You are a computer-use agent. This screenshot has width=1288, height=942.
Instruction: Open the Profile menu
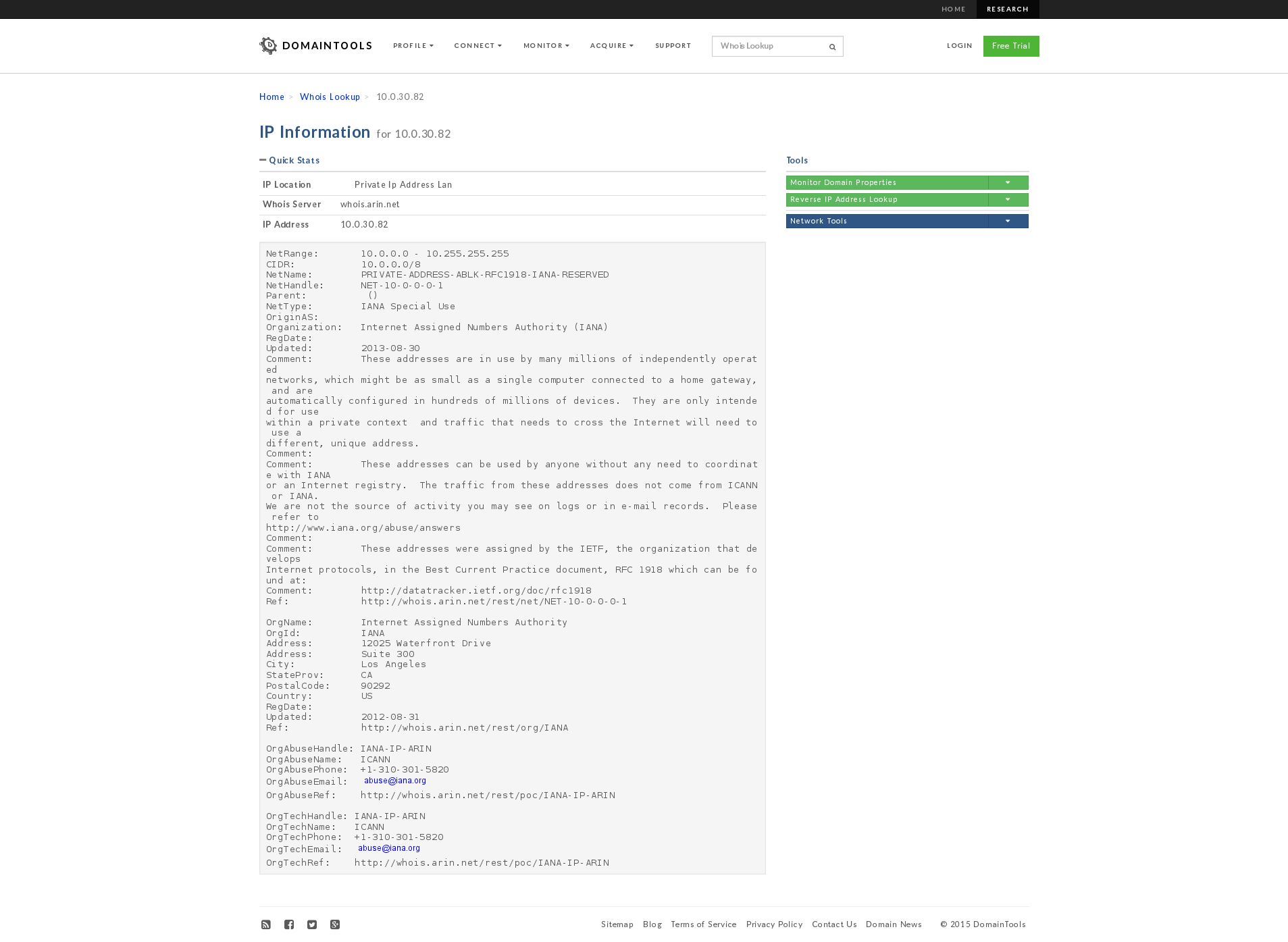413,46
